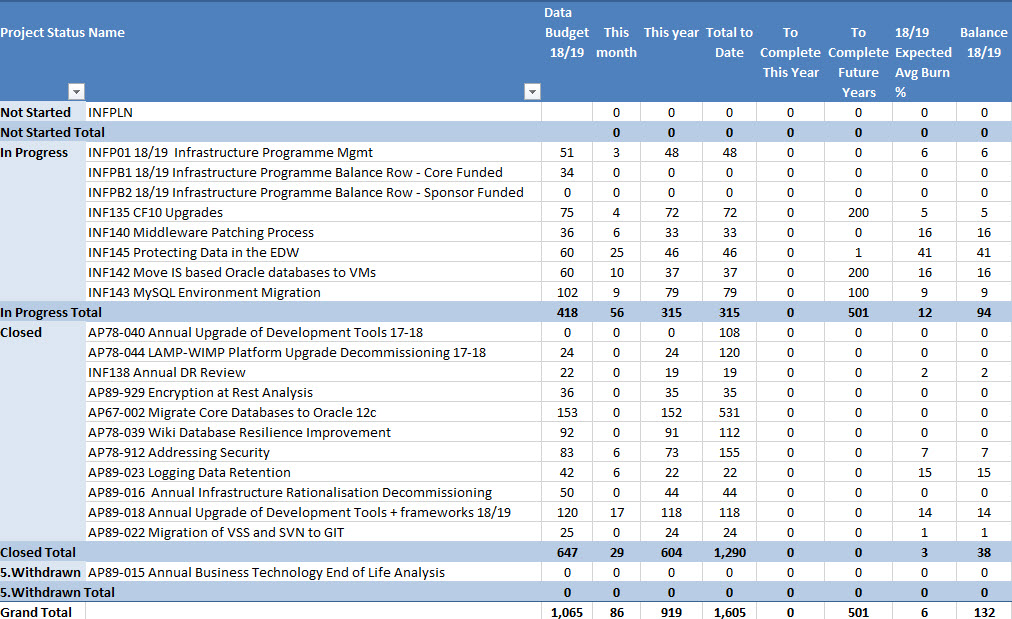Select AP78-040 Annual Upgrade of Development Tools
The width and height of the screenshot is (1012, 619).
[256, 332]
